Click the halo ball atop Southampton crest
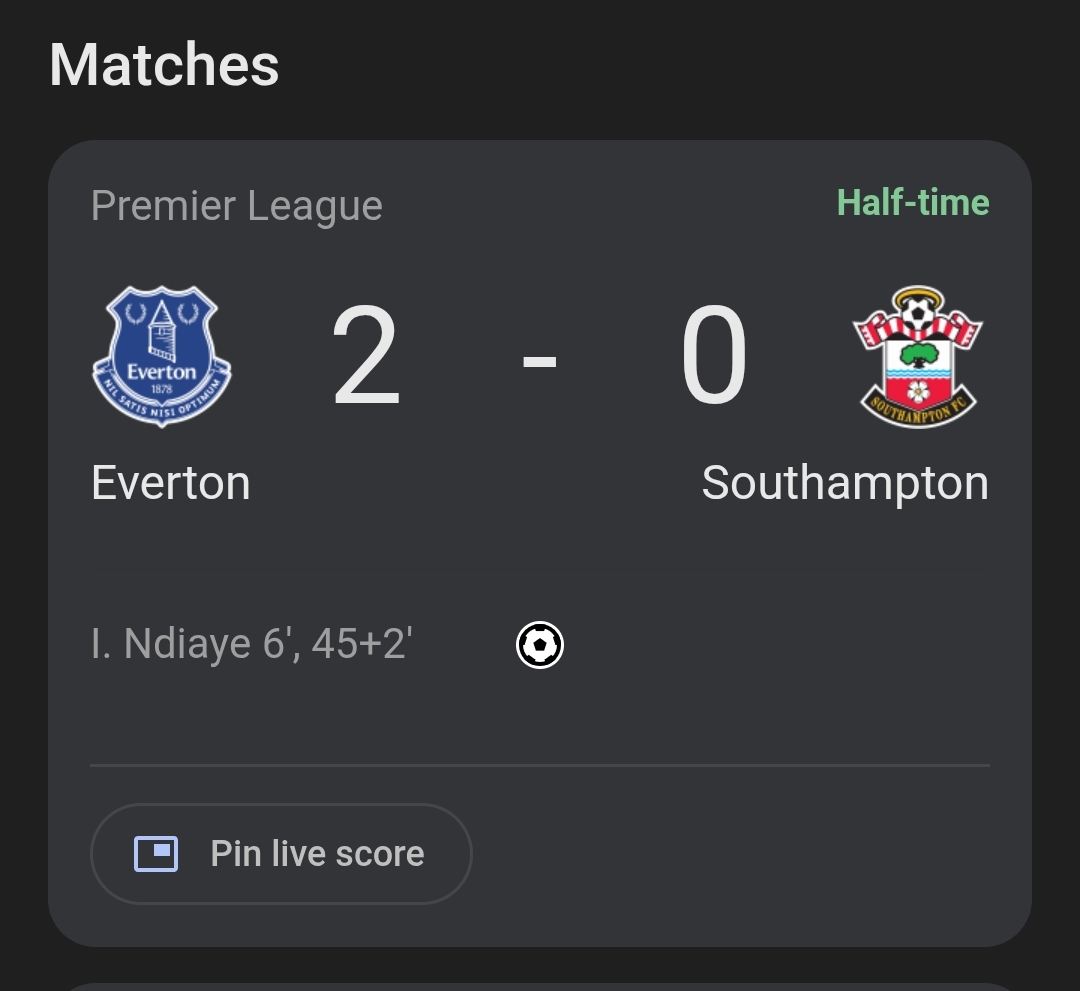The image size is (1080, 991). click(917, 311)
